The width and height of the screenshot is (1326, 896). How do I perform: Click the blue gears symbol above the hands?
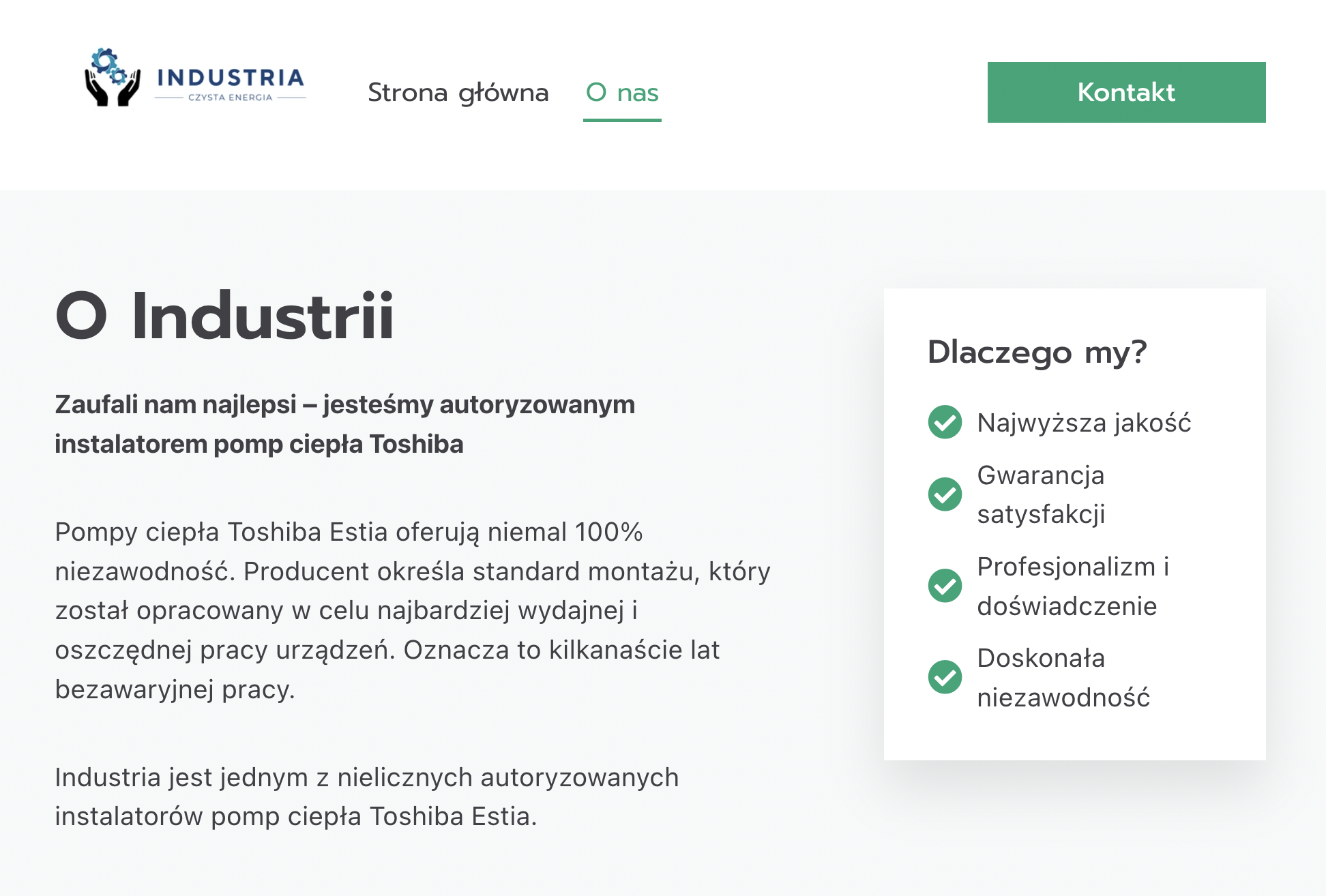[109, 65]
